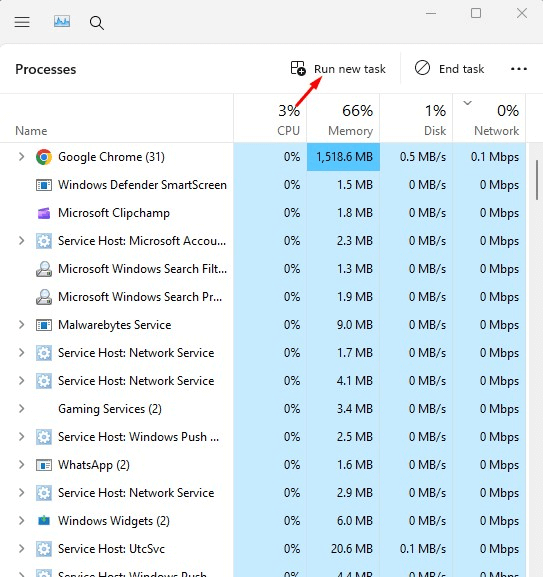Sort by the Disk column header
Screen dimensions: 543x577
tap(416, 118)
